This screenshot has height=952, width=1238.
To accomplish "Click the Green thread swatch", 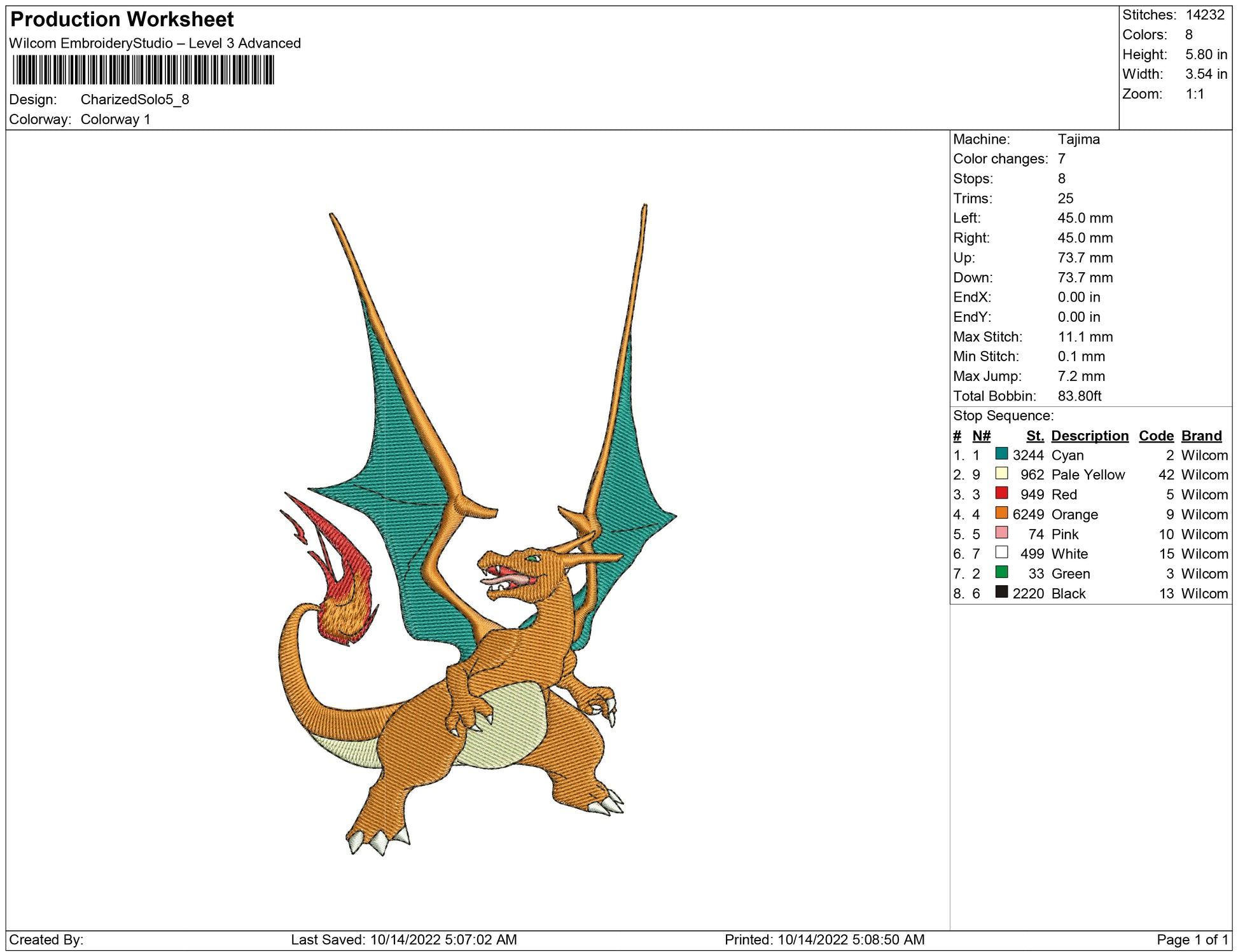I will [1001, 572].
